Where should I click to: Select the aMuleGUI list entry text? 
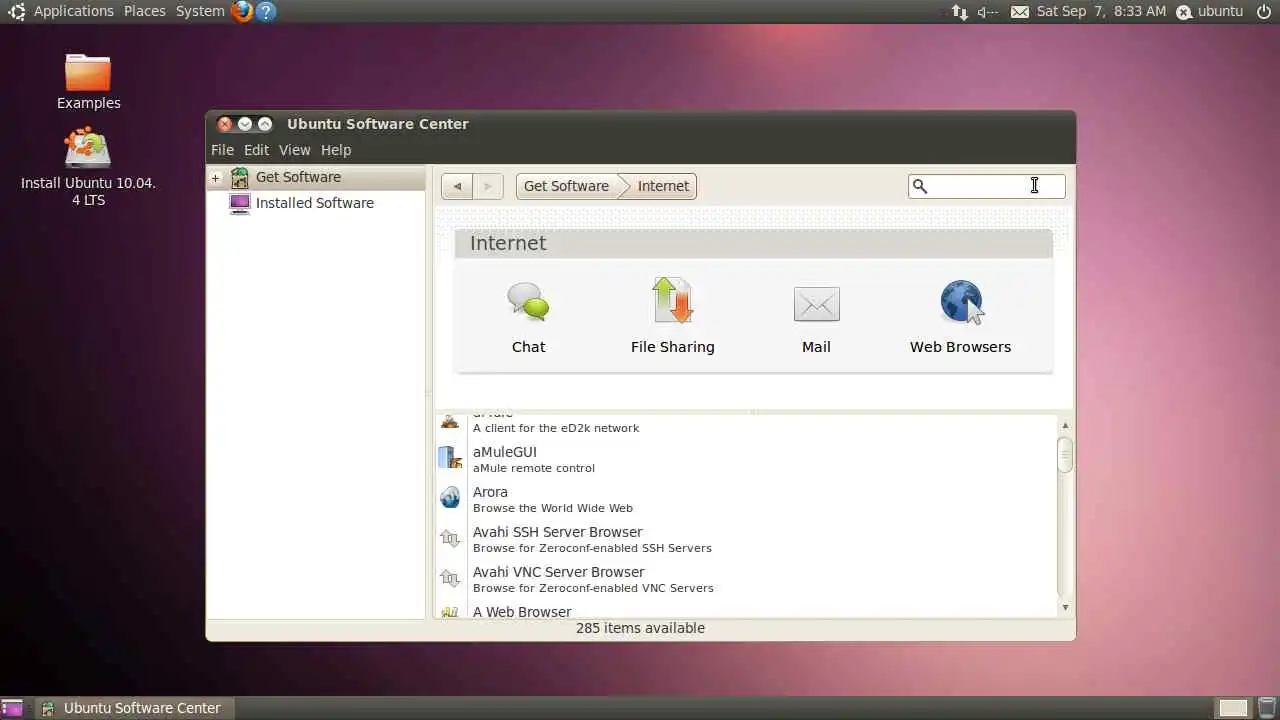click(x=505, y=452)
